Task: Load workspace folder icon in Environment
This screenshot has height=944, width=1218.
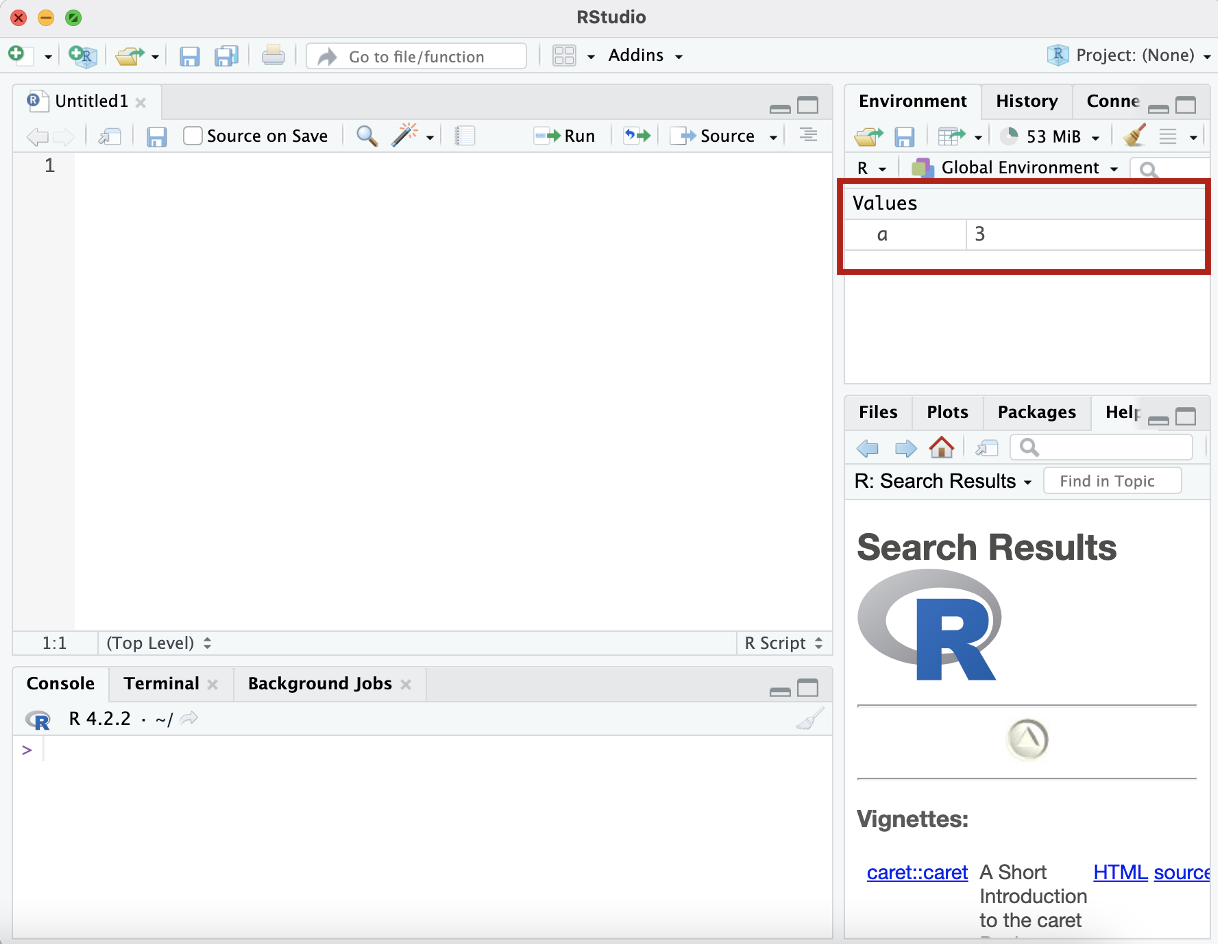Action: pyautogui.click(x=869, y=136)
